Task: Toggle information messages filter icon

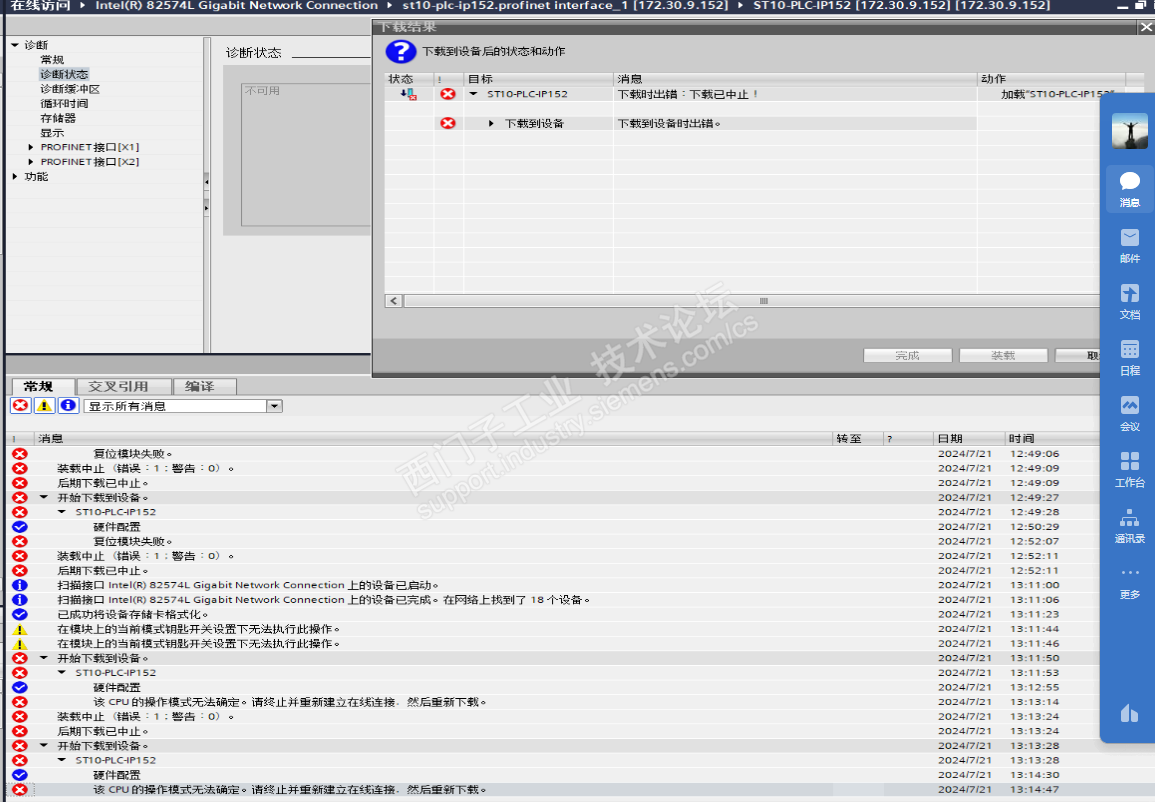Action: [x=68, y=406]
